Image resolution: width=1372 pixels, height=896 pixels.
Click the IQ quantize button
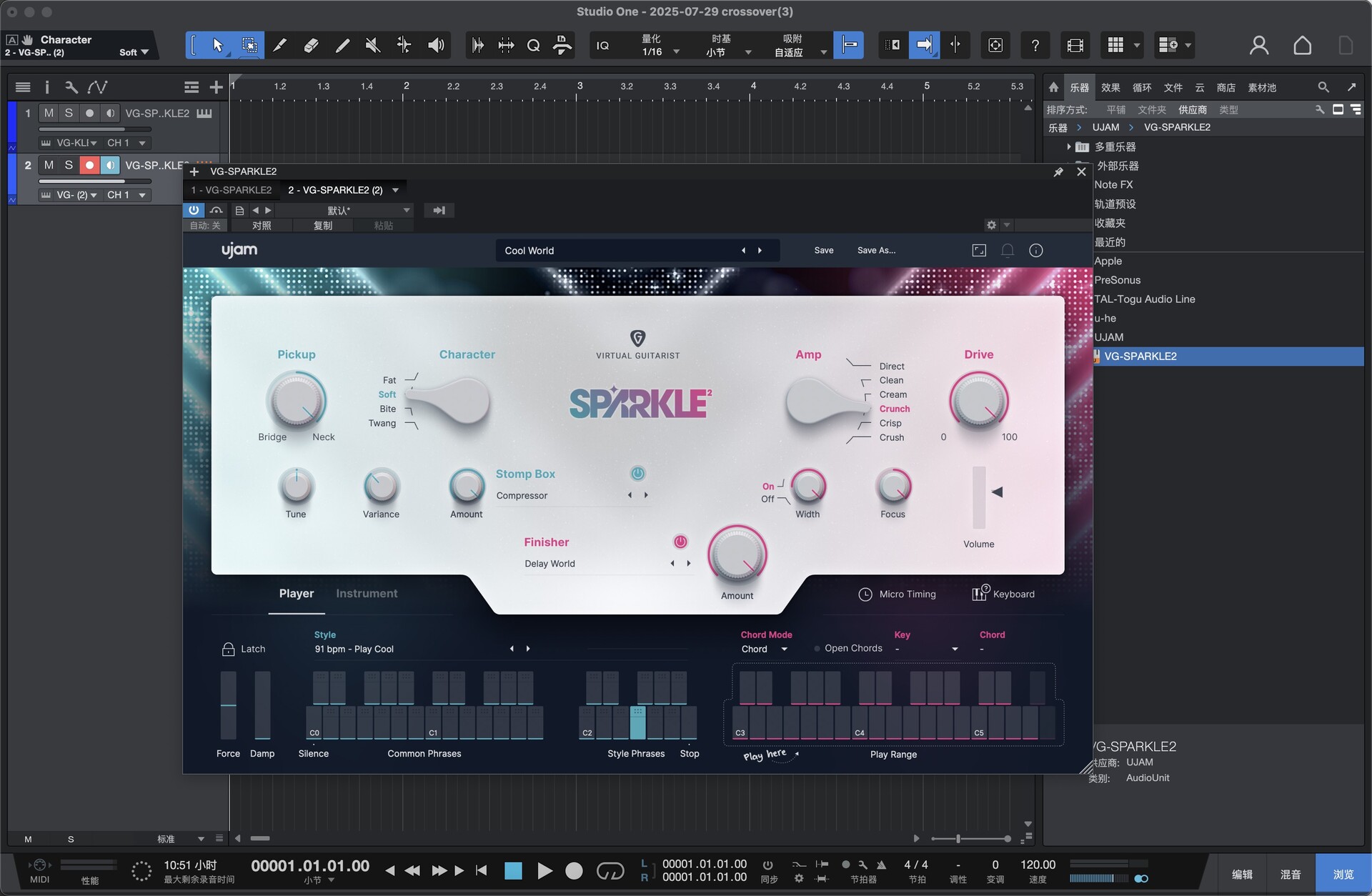pos(602,46)
